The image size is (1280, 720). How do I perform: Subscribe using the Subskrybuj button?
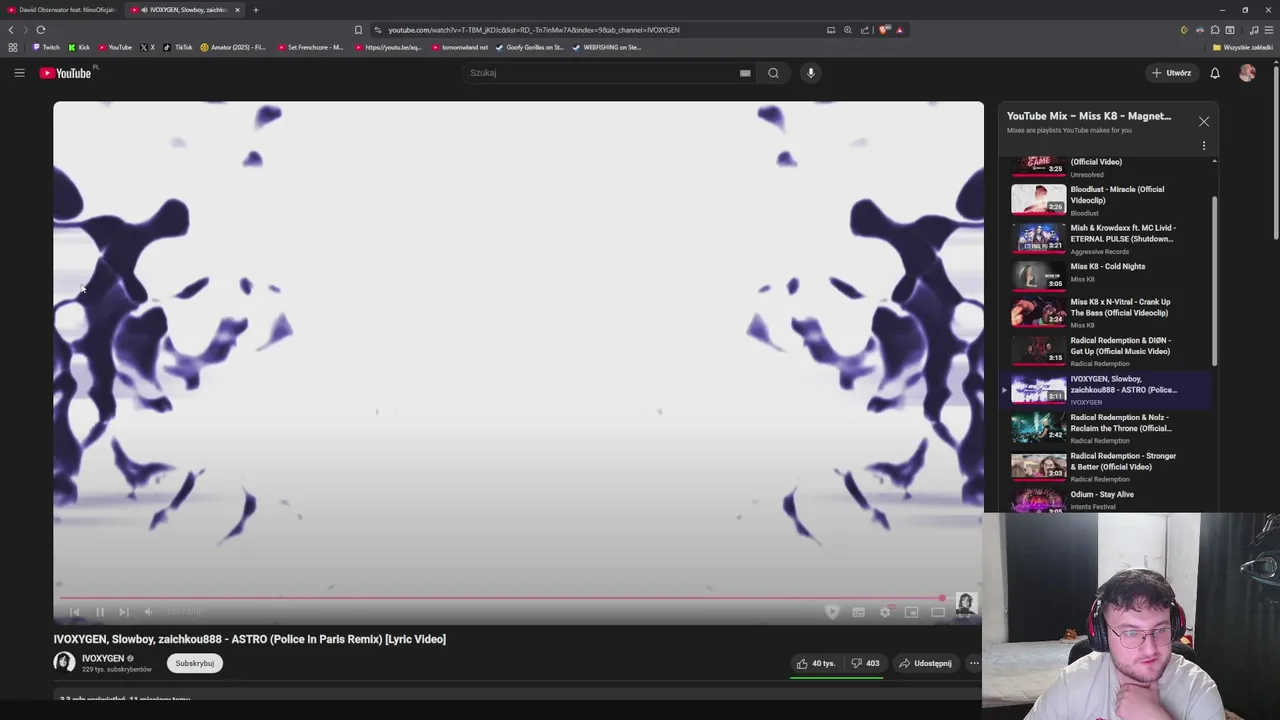click(x=195, y=663)
